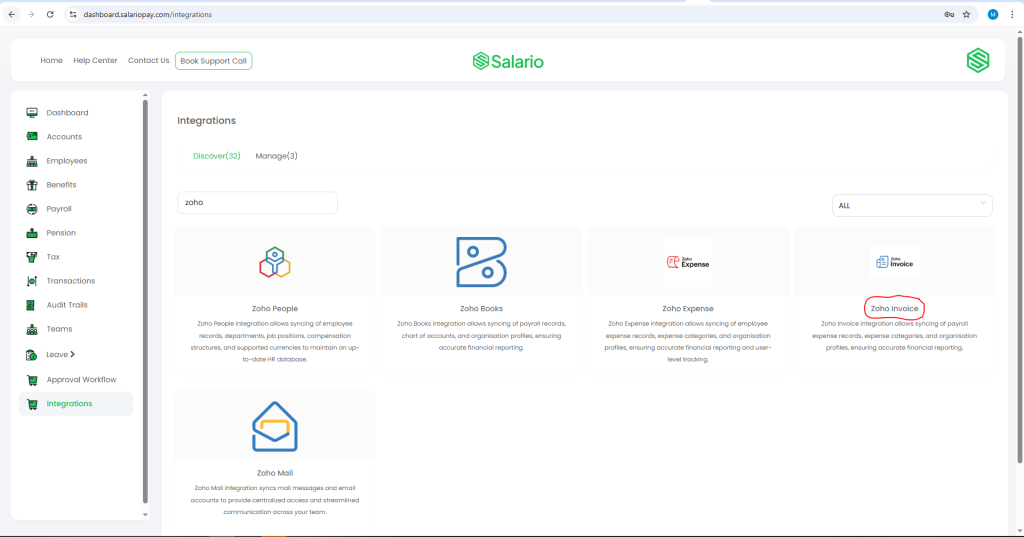Image resolution: width=1024 pixels, height=537 pixels.
Task: Click the Integrations page heading
Action: (206, 121)
